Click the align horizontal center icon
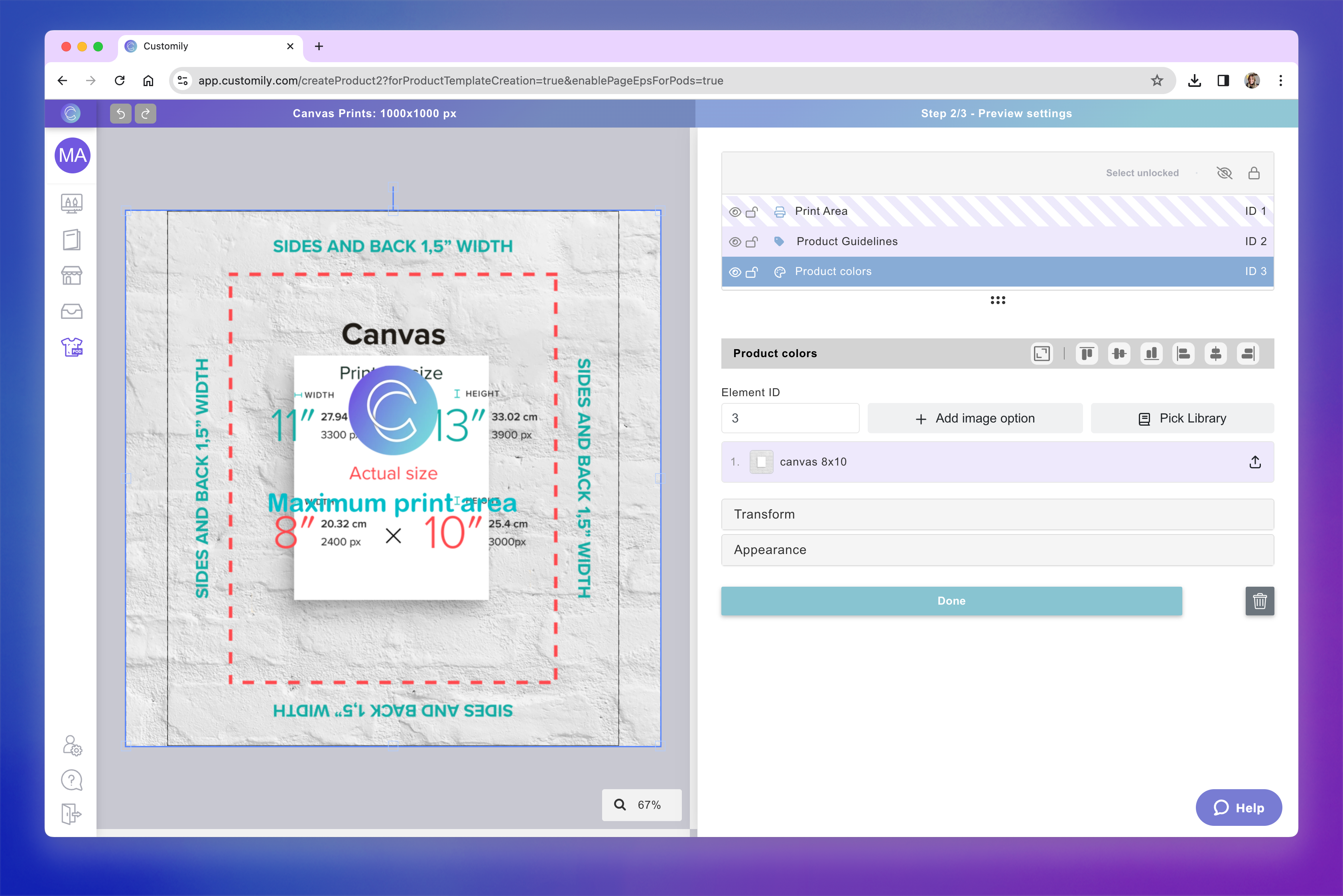Viewport: 1343px width, 896px height. 1215,354
